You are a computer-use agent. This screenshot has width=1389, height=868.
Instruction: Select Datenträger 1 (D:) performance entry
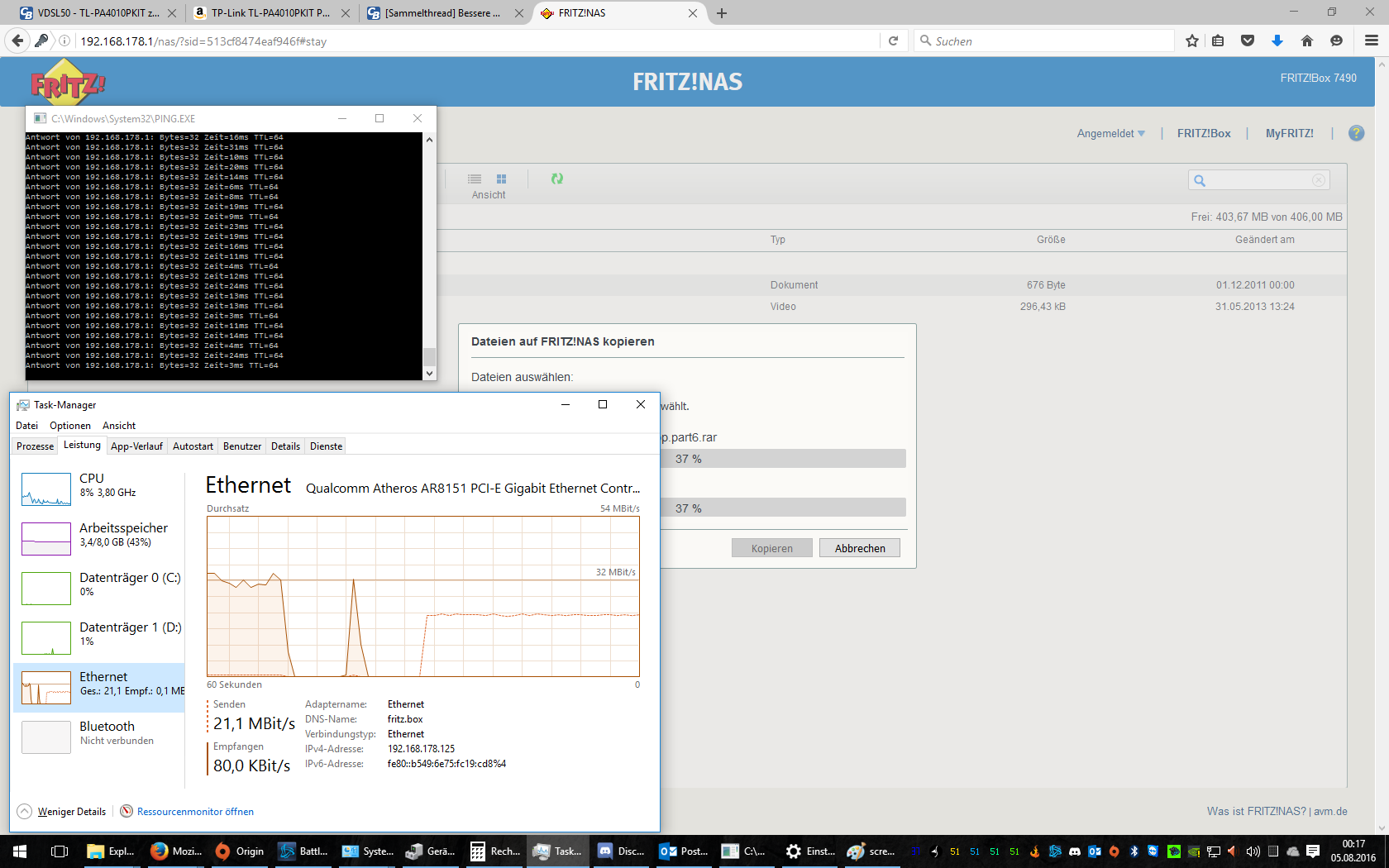[99, 637]
